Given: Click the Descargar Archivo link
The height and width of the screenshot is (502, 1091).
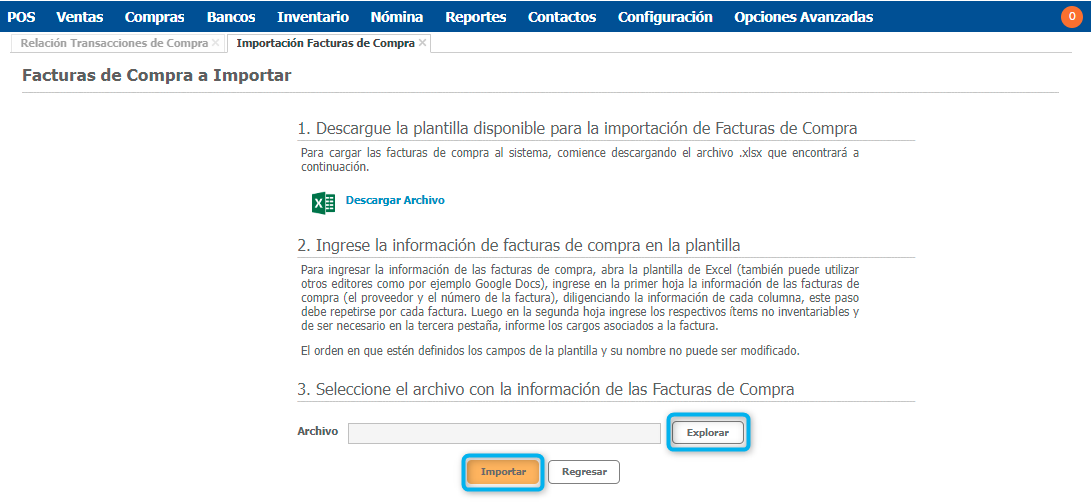Looking at the screenshot, I should point(395,200).
